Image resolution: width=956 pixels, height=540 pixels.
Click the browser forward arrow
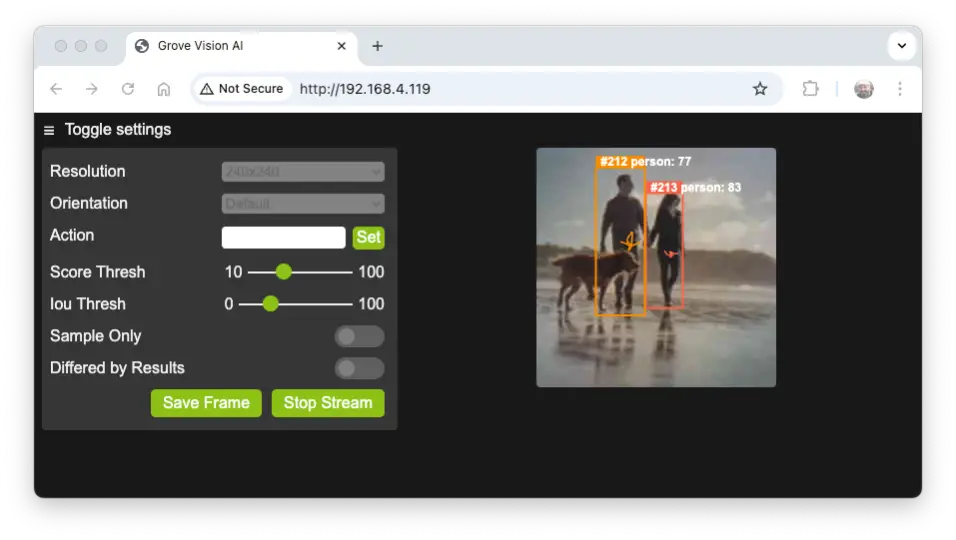pyautogui.click(x=92, y=89)
